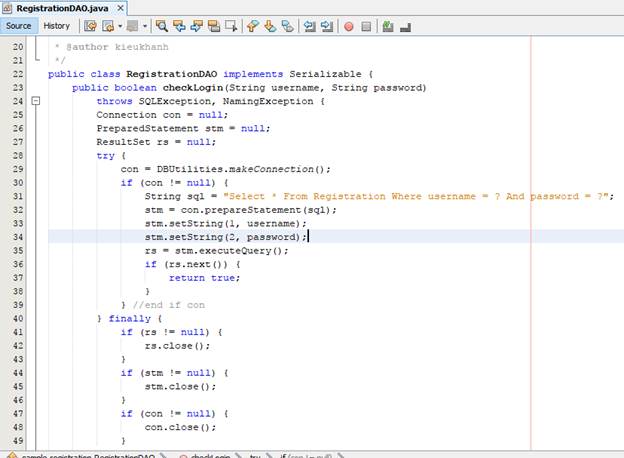Click the Java file icon on RegistrationDAO tab
624x458 pixels.
[x=7, y=8]
